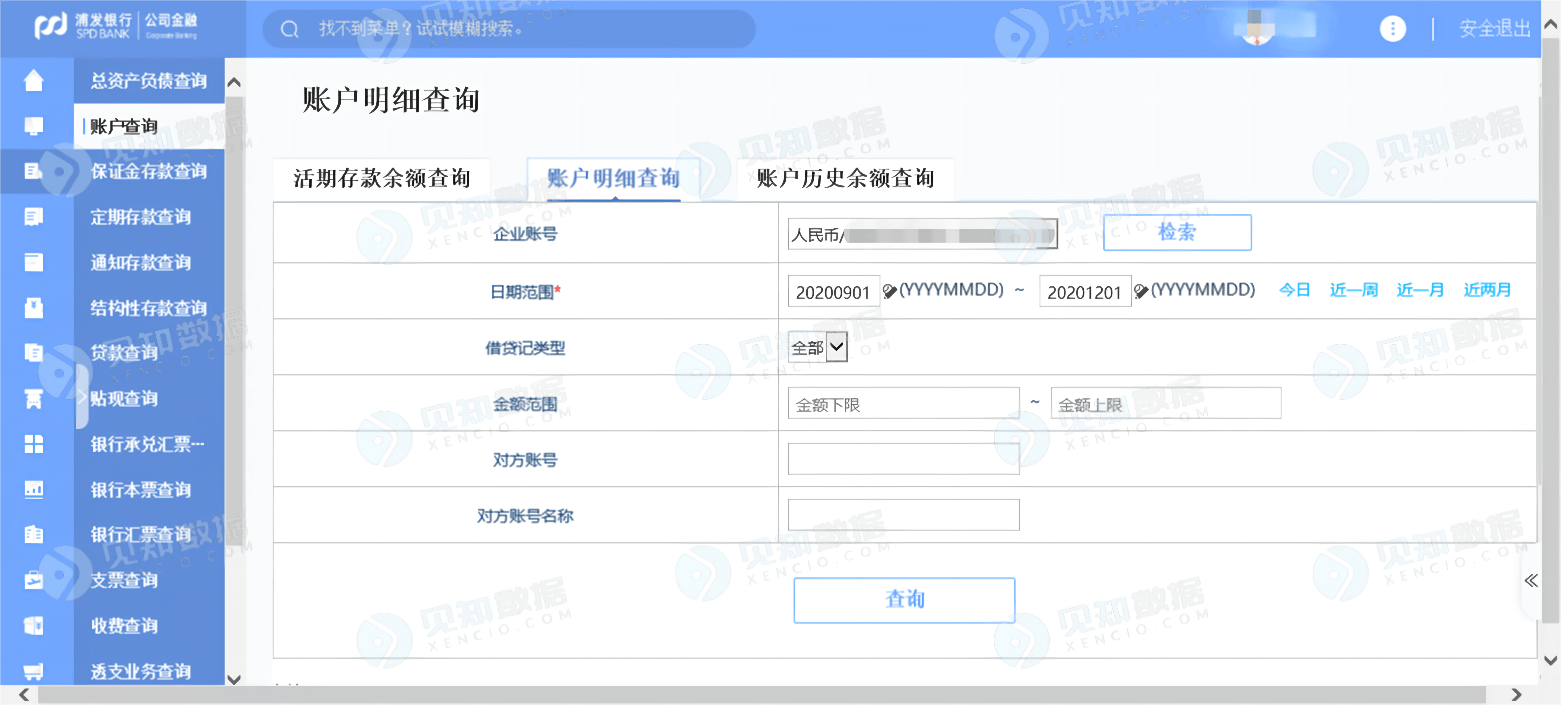The height and width of the screenshot is (705, 1561).
Task: Open the 企业账号 account selector dropdown
Action: 922,235
